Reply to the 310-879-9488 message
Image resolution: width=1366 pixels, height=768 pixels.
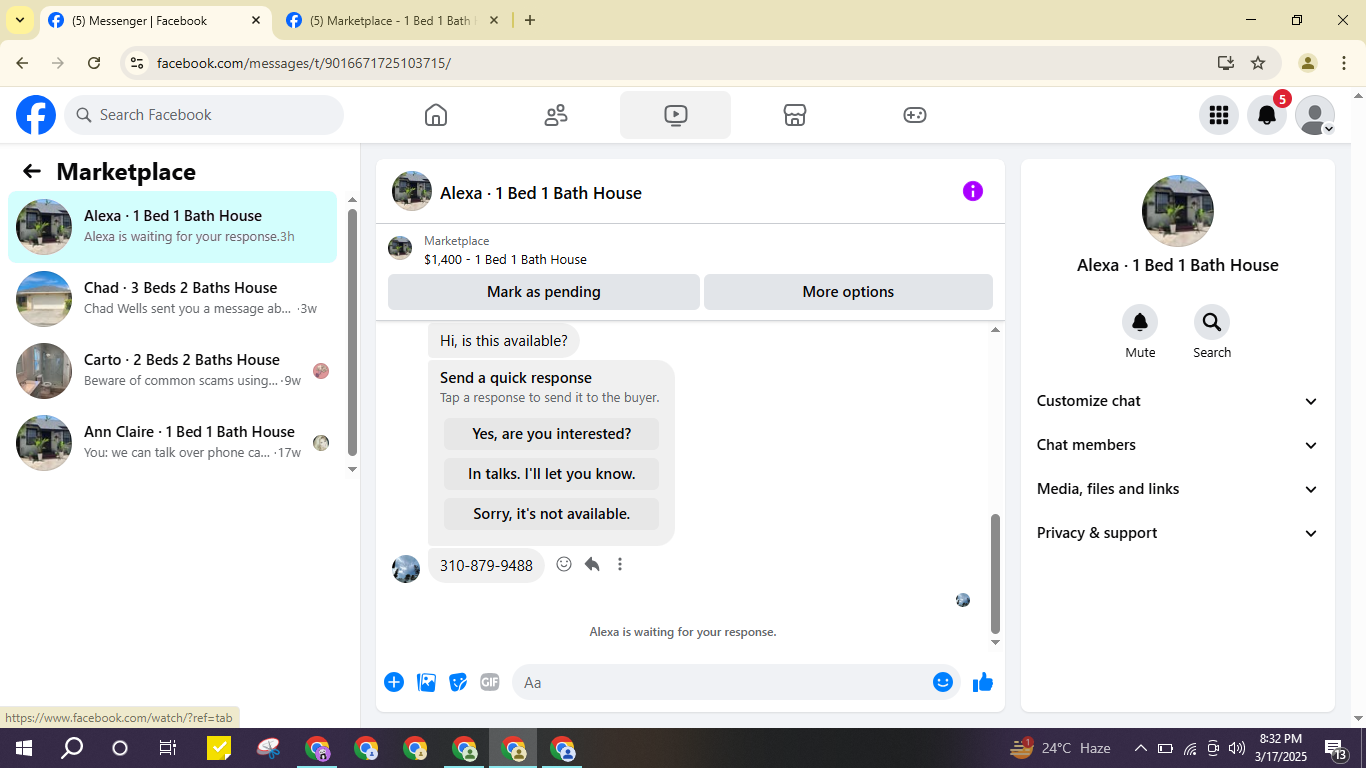point(592,564)
